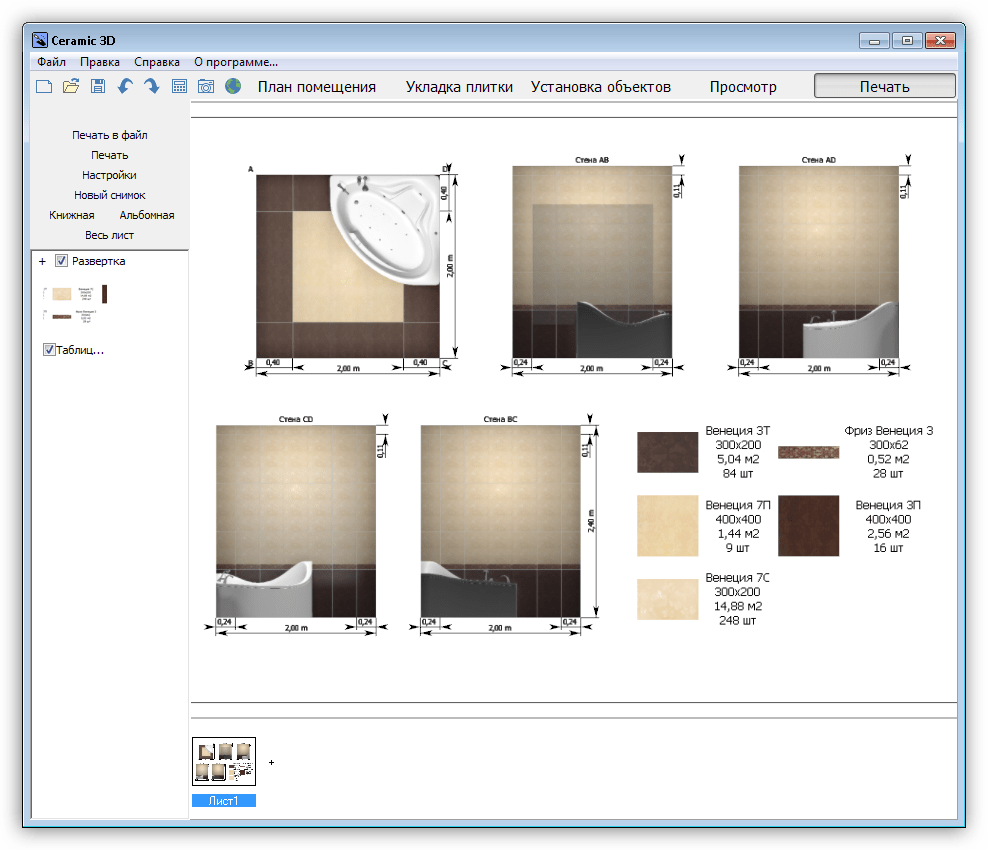Open the Справка menu
Image resolution: width=988 pixels, height=850 pixels.
pyautogui.click(x=157, y=62)
